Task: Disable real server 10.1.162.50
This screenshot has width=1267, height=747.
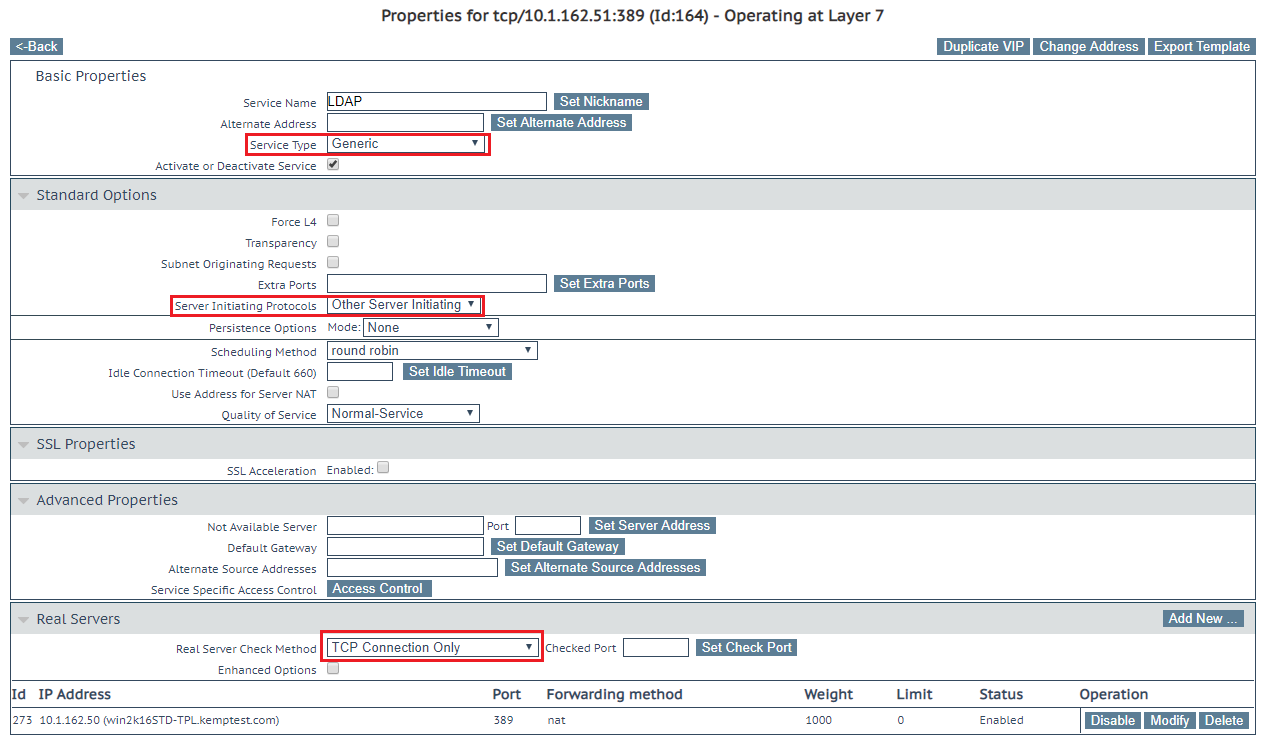Action: [x=1112, y=721]
